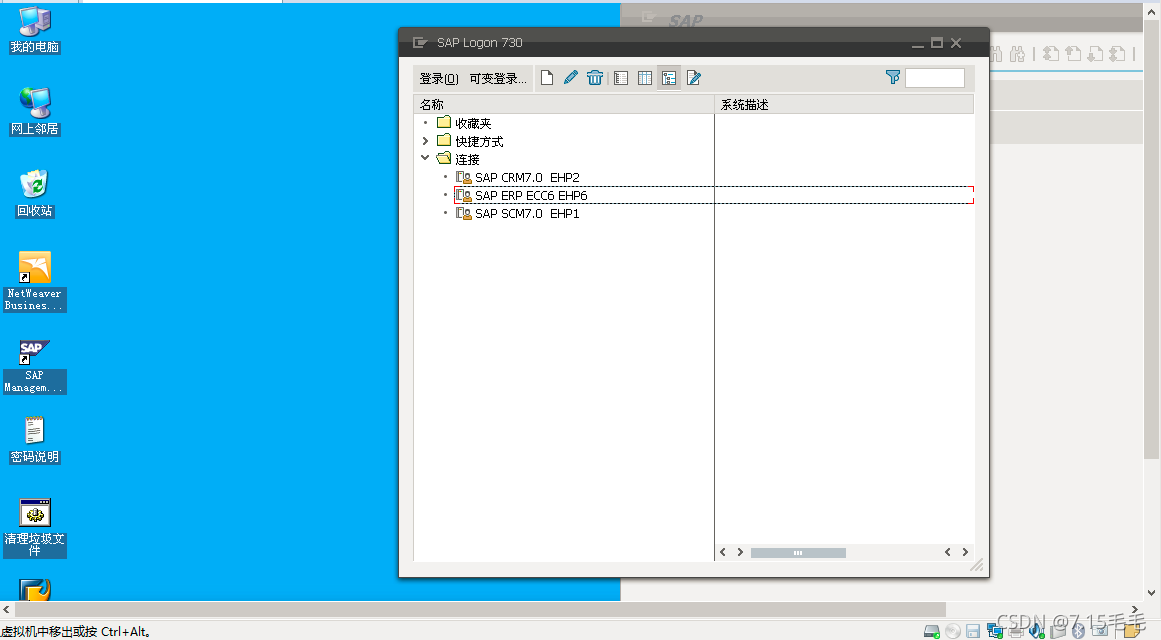Click the VM floppy drive status icon
1161x640 pixels.
point(973,631)
